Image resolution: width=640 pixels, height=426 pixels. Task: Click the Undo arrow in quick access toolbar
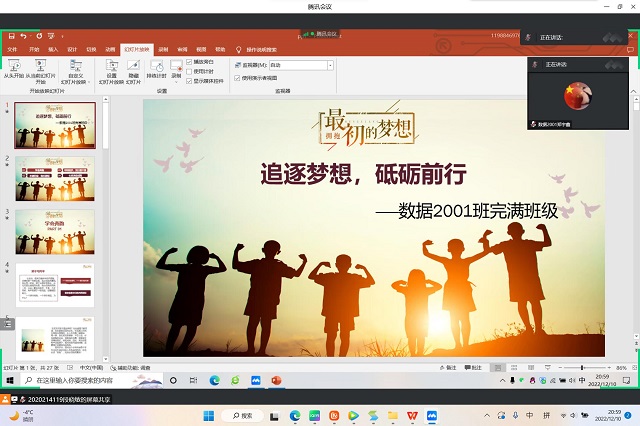coord(23,36)
